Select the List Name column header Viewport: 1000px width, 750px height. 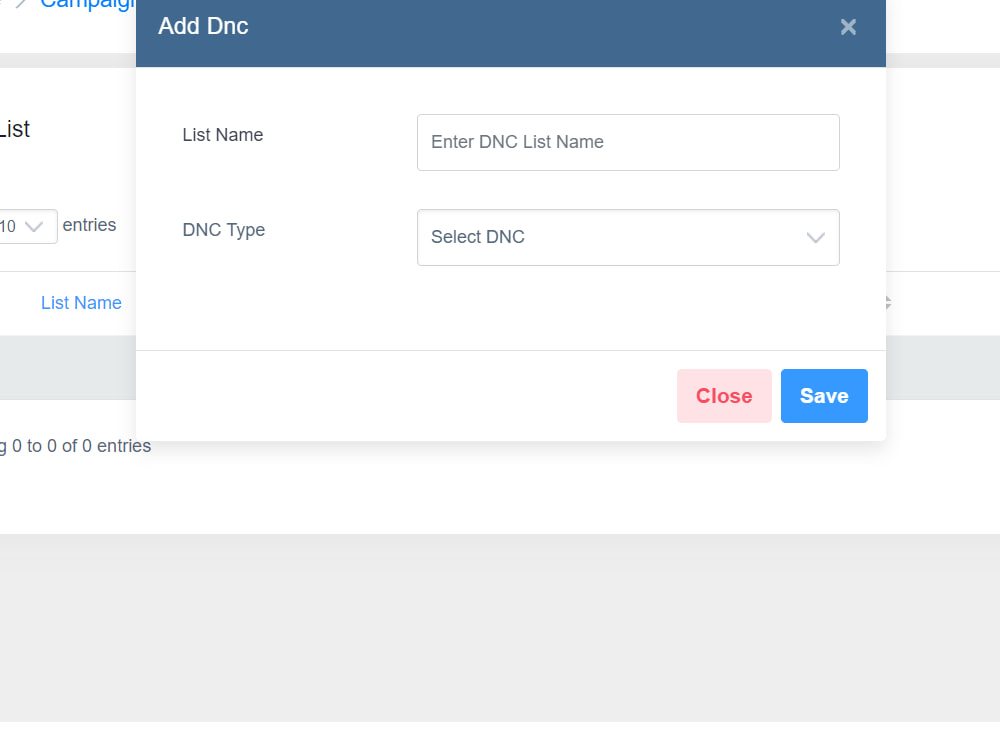pyautogui.click(x=81, y=303)
